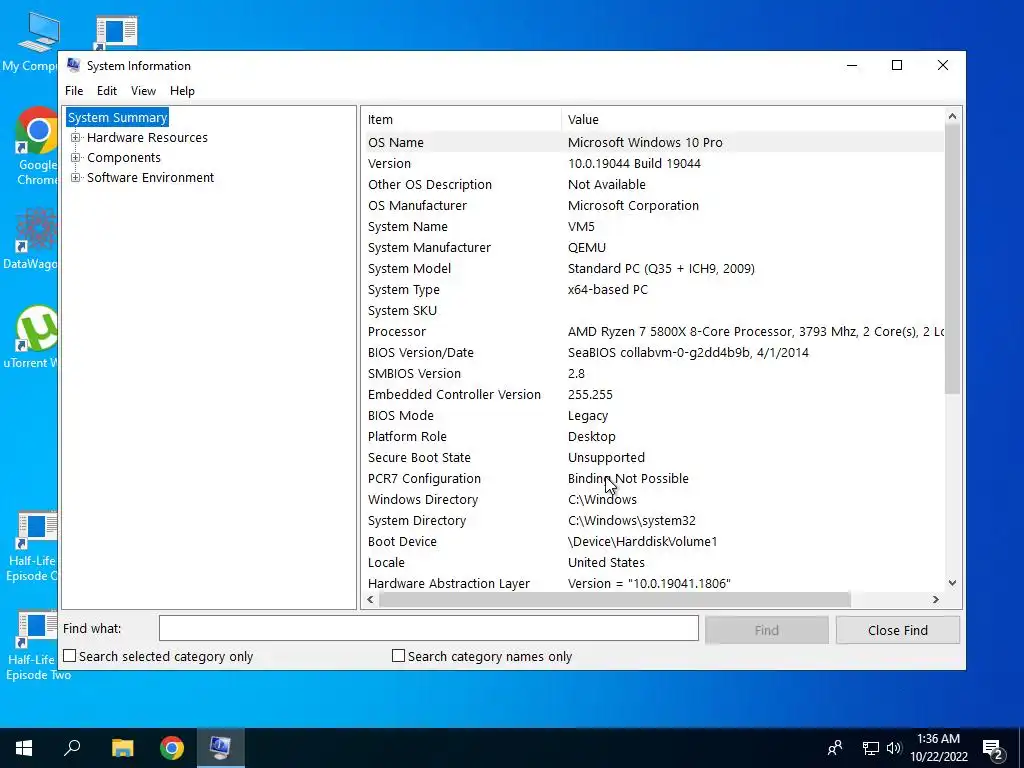1024x768 pixels.
Task: Open File Explorer from the taskbar
Action: point(122,748)
